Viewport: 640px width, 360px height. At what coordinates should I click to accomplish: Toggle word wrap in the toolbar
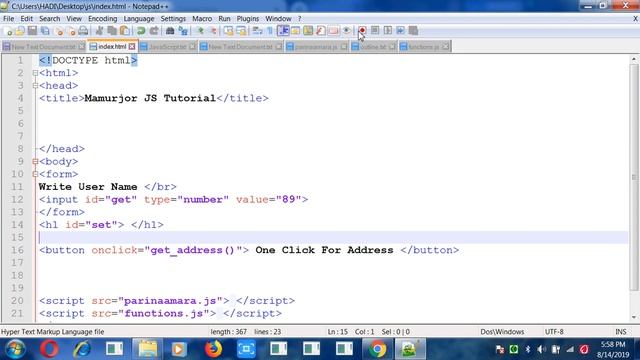click(257, 31)
